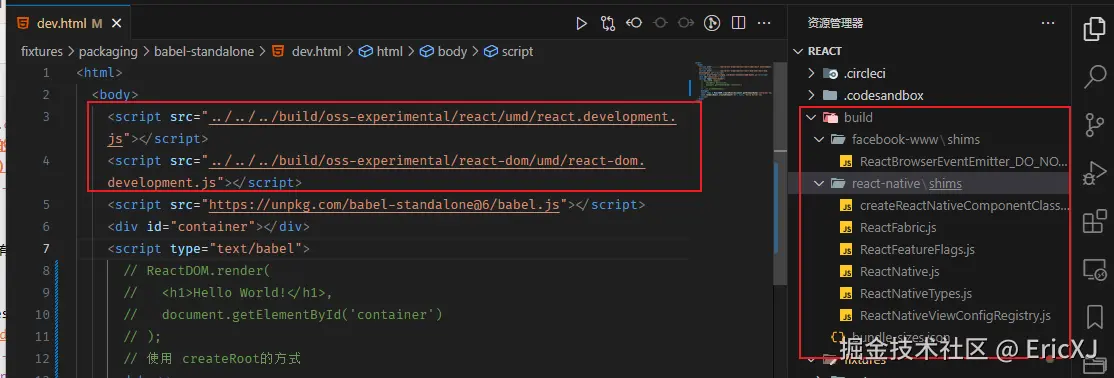Click the <html> tag on line 1
This screenshot has height=378, width=1114.
click(x=99, y=73)
